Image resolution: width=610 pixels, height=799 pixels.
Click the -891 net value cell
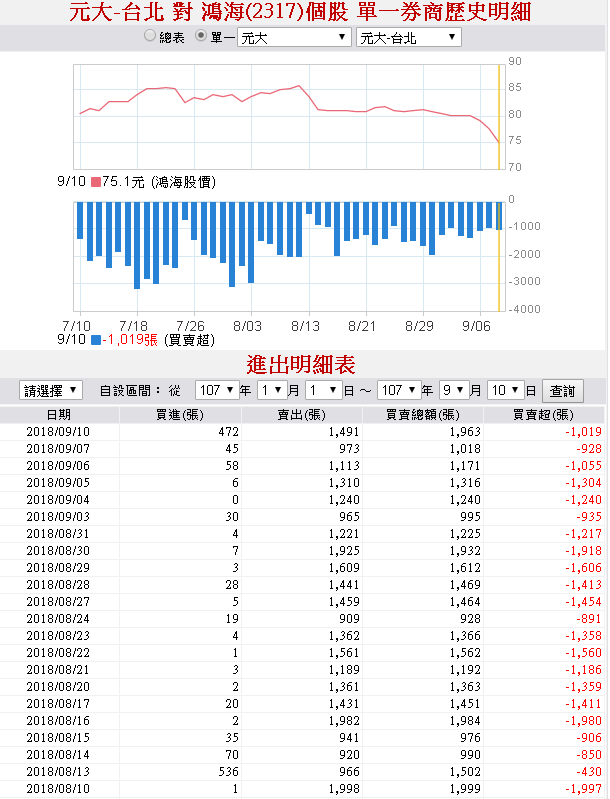[x=589, y=619]
